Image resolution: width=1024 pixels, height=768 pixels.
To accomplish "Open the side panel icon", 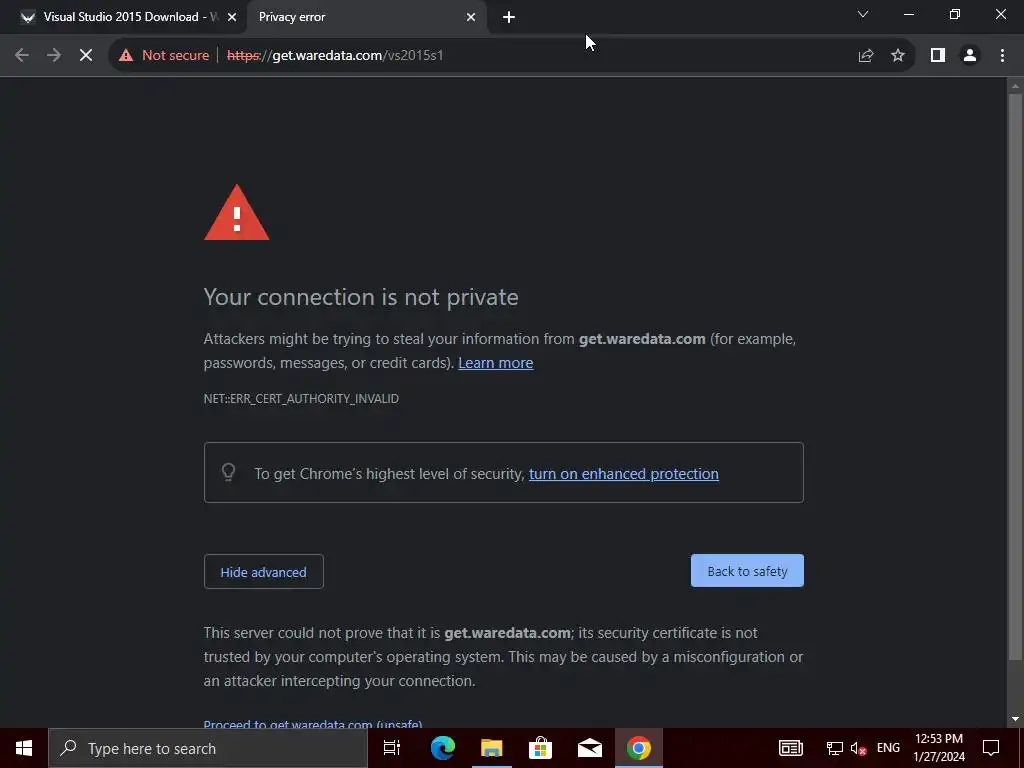I will (x=938, y=56).
